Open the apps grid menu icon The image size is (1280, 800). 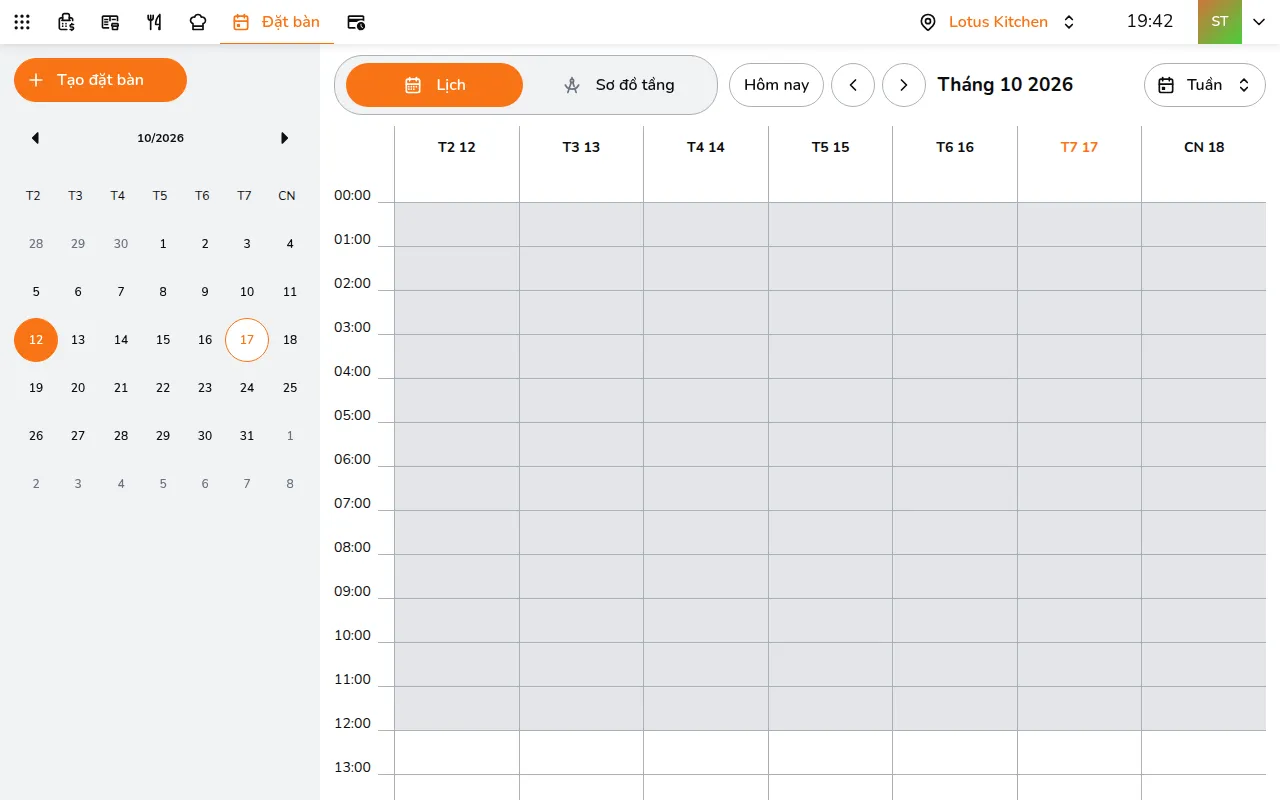click(22, 22)
